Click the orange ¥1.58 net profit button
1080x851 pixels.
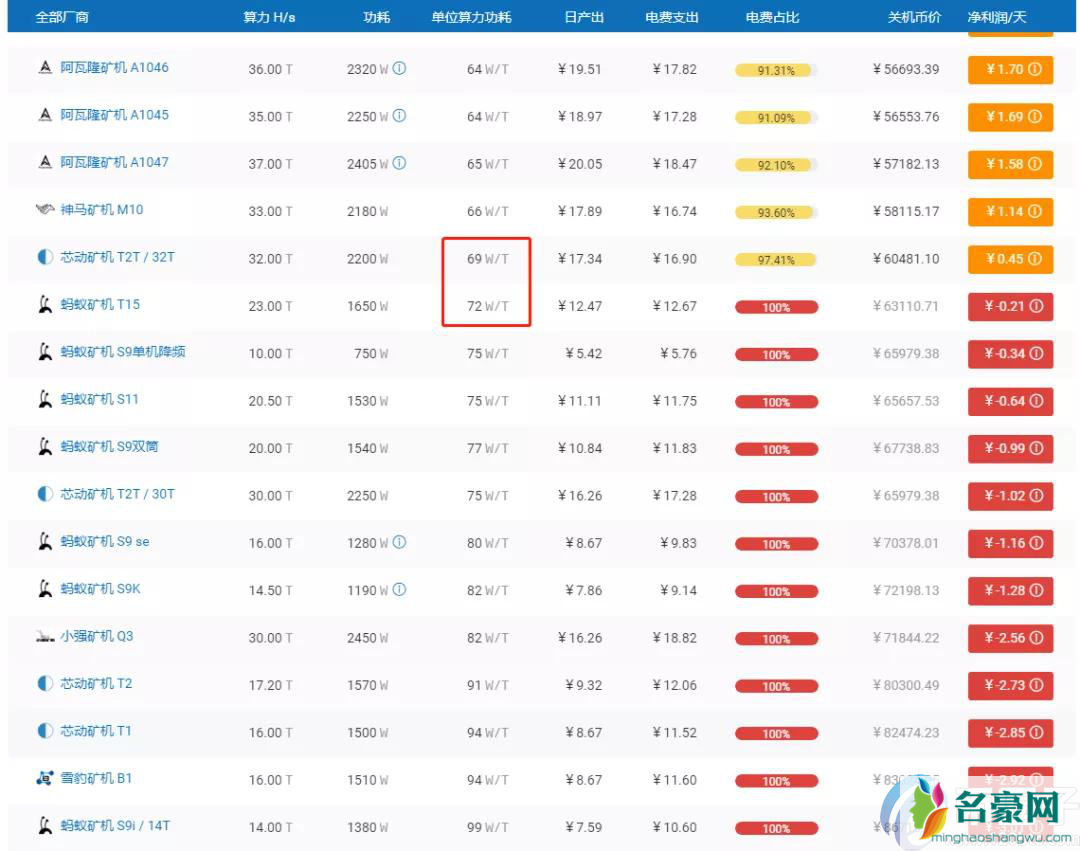pyautogui.click(x=1010, y=164)
